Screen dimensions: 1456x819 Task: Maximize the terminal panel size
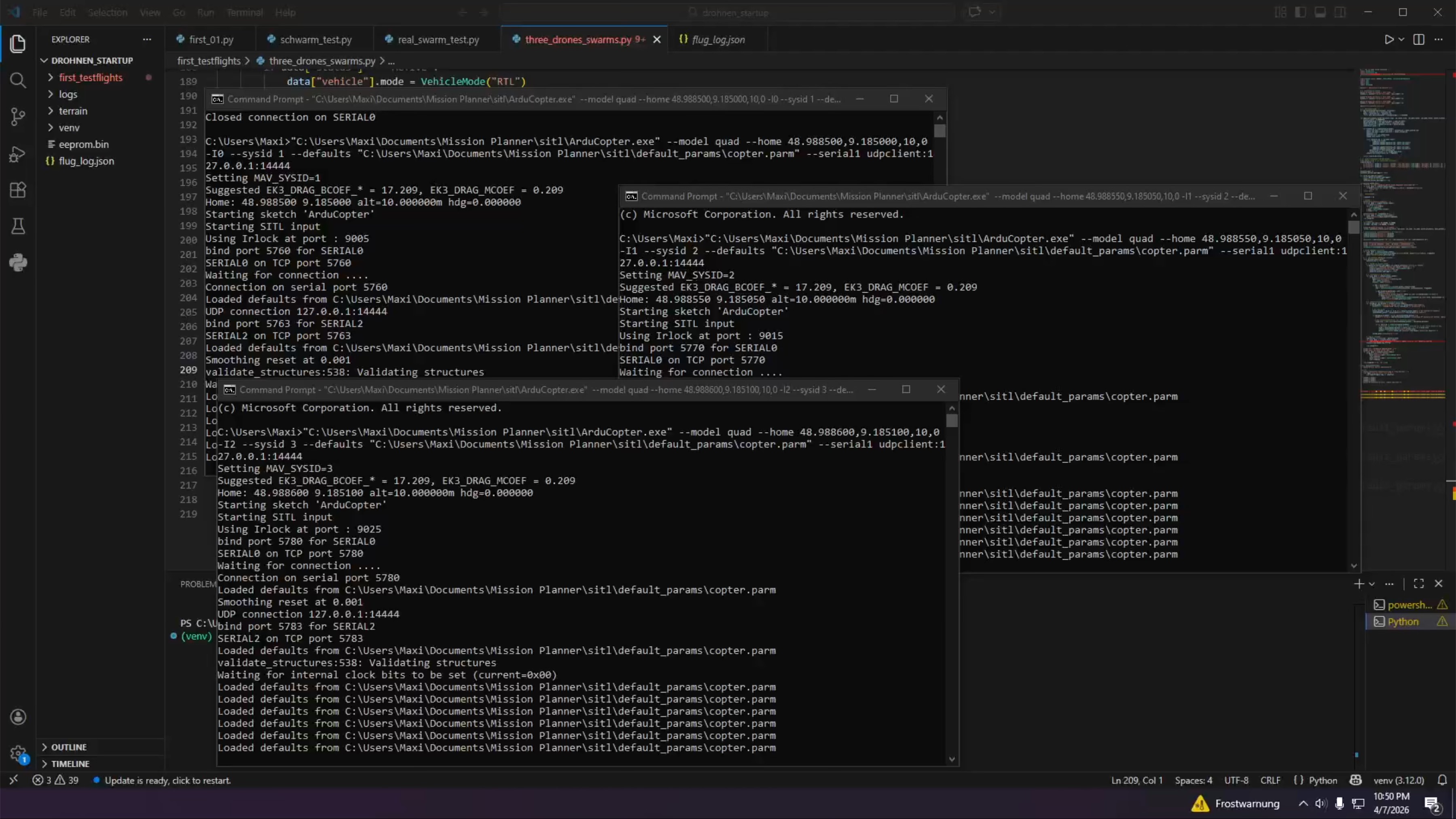pos(1419,584)
